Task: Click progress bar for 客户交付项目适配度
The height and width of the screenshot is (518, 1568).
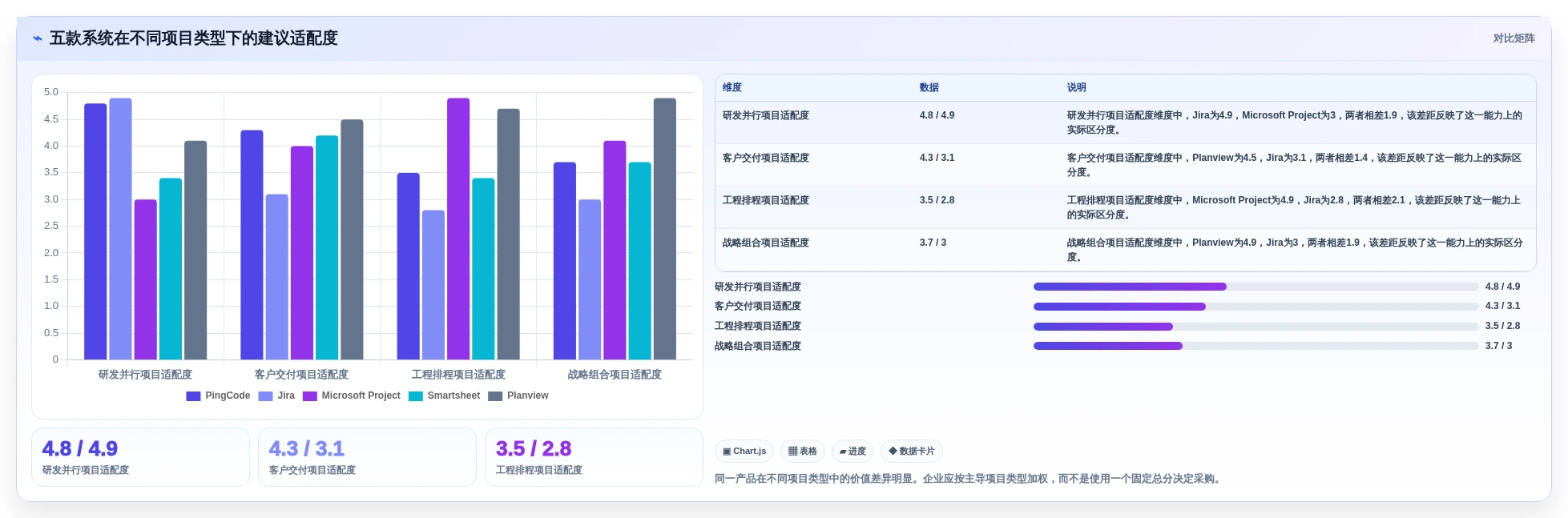Action: 1256,307
